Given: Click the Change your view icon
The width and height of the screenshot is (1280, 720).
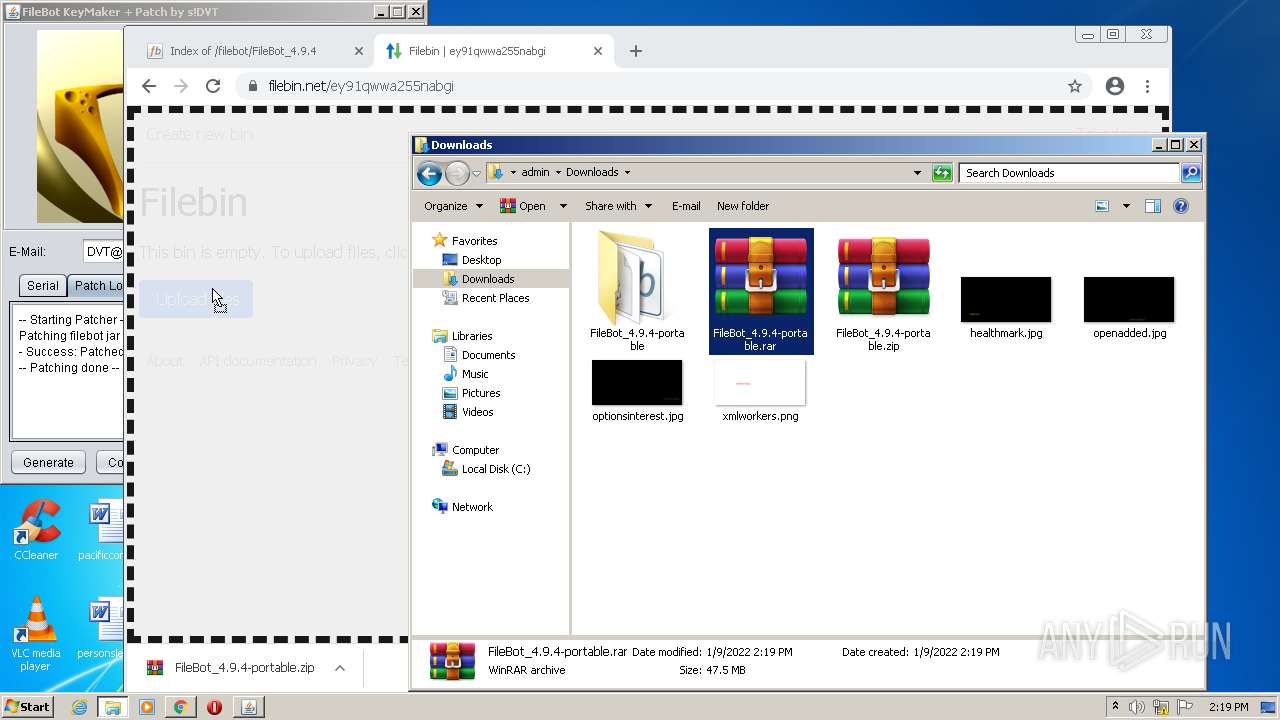Looking at the screenshot, I should [1102, 206].
